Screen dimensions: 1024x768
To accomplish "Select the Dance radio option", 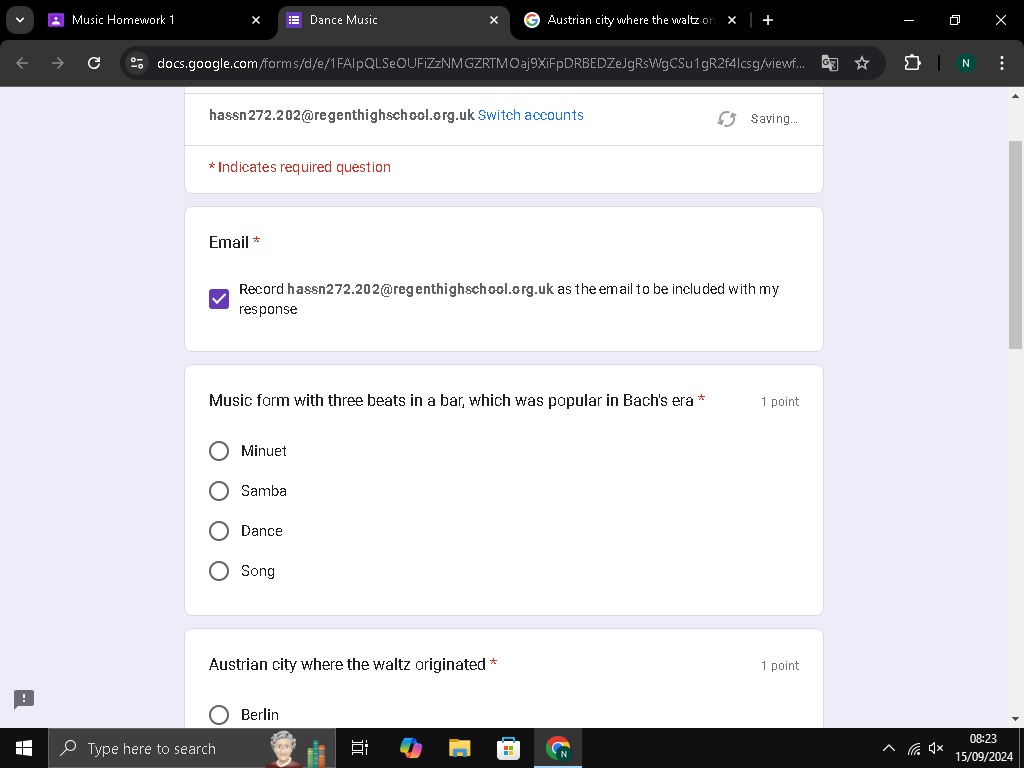I will click(219, 531).
